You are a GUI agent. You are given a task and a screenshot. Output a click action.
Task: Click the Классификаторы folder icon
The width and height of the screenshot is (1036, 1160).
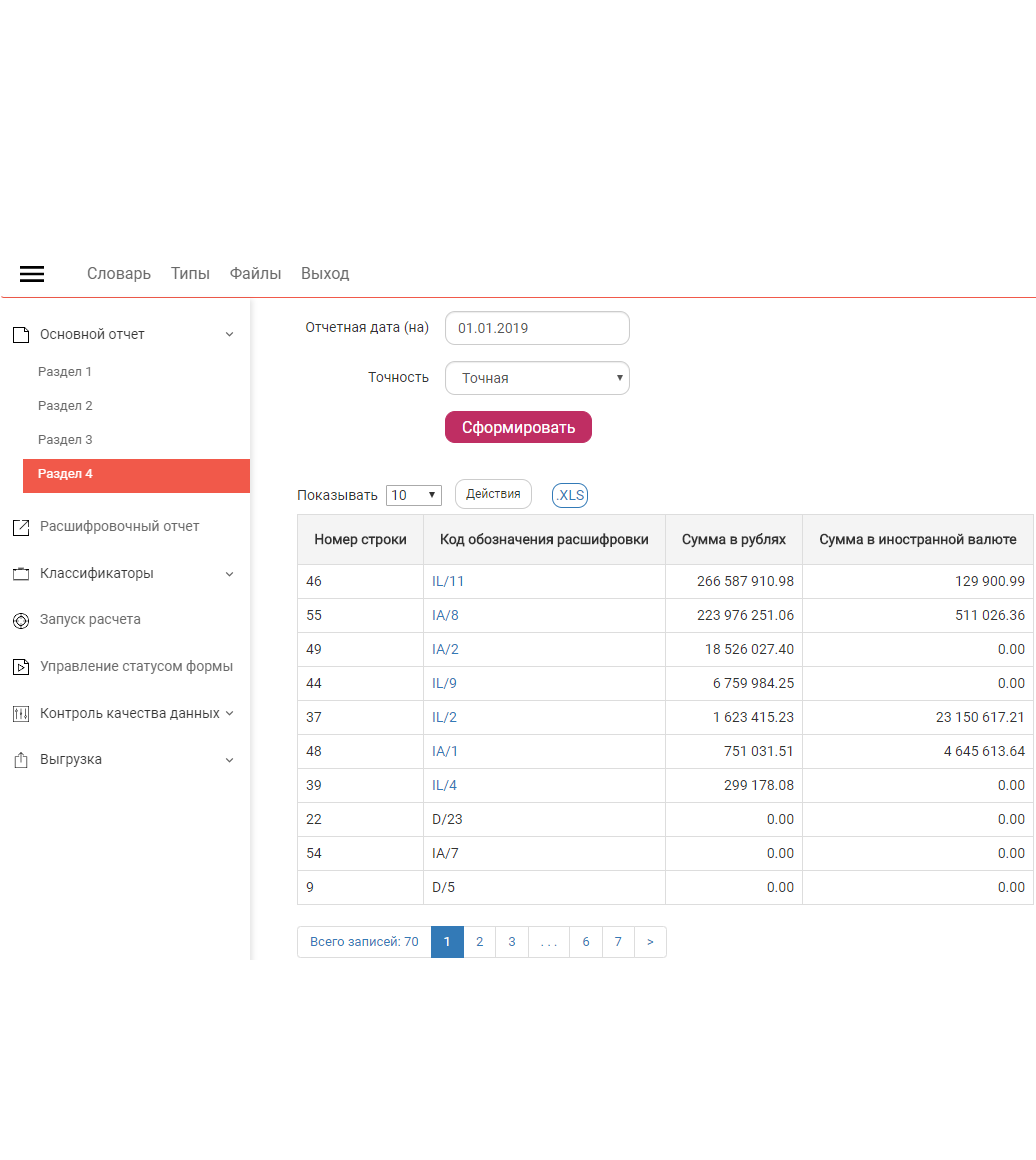tap(20, 574)
